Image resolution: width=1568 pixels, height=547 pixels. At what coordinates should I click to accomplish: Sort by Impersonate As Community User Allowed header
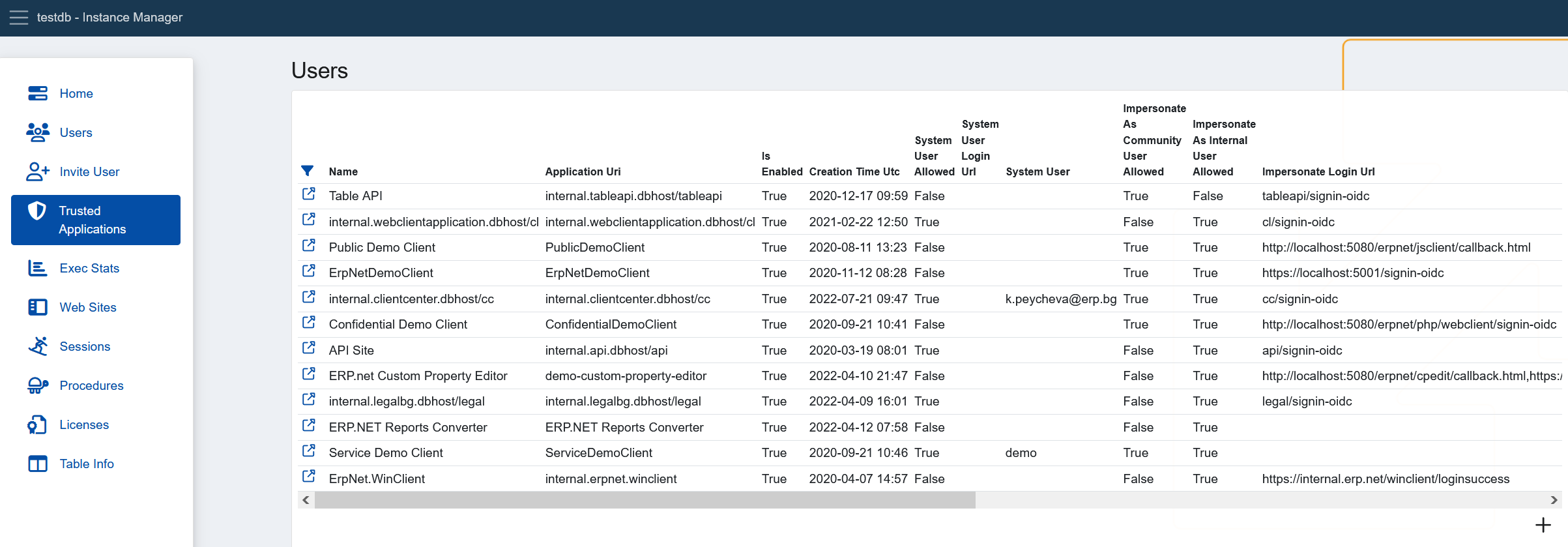1154,140
